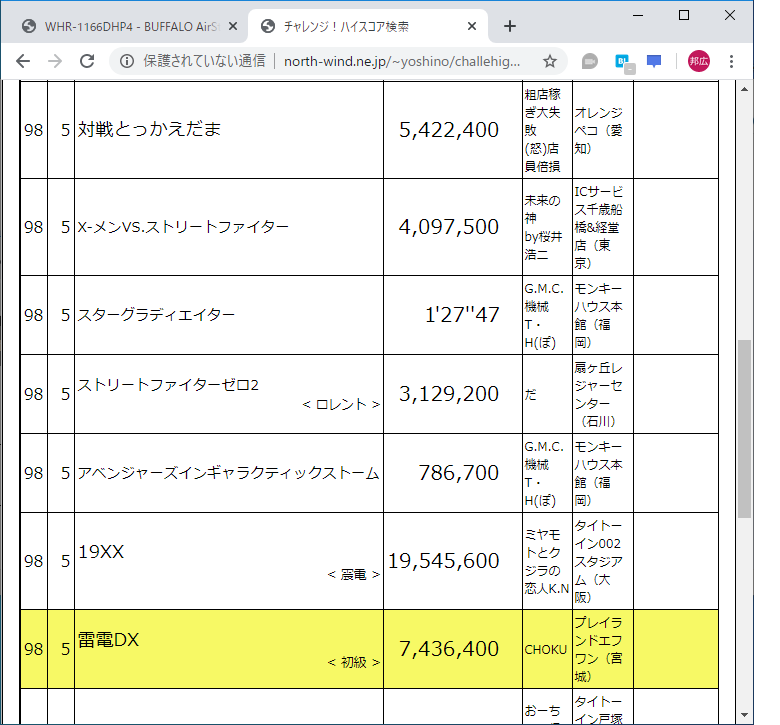Maximize the Chrome window
The image size is (780, 725).
click(684, 15)
